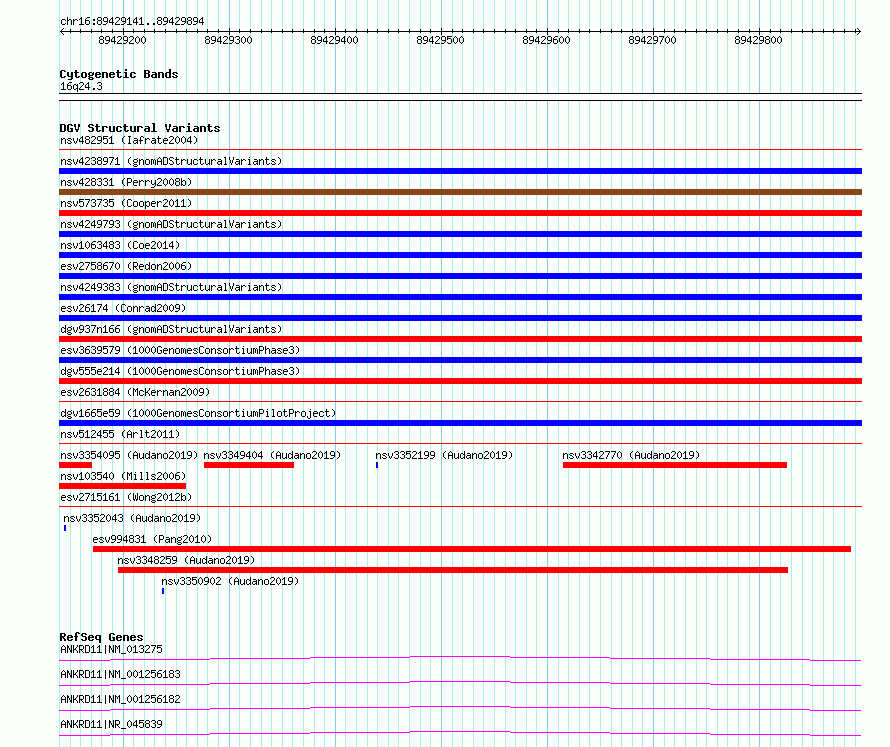Click the esv26174 (Conrad2009) label

coord(123,308)
